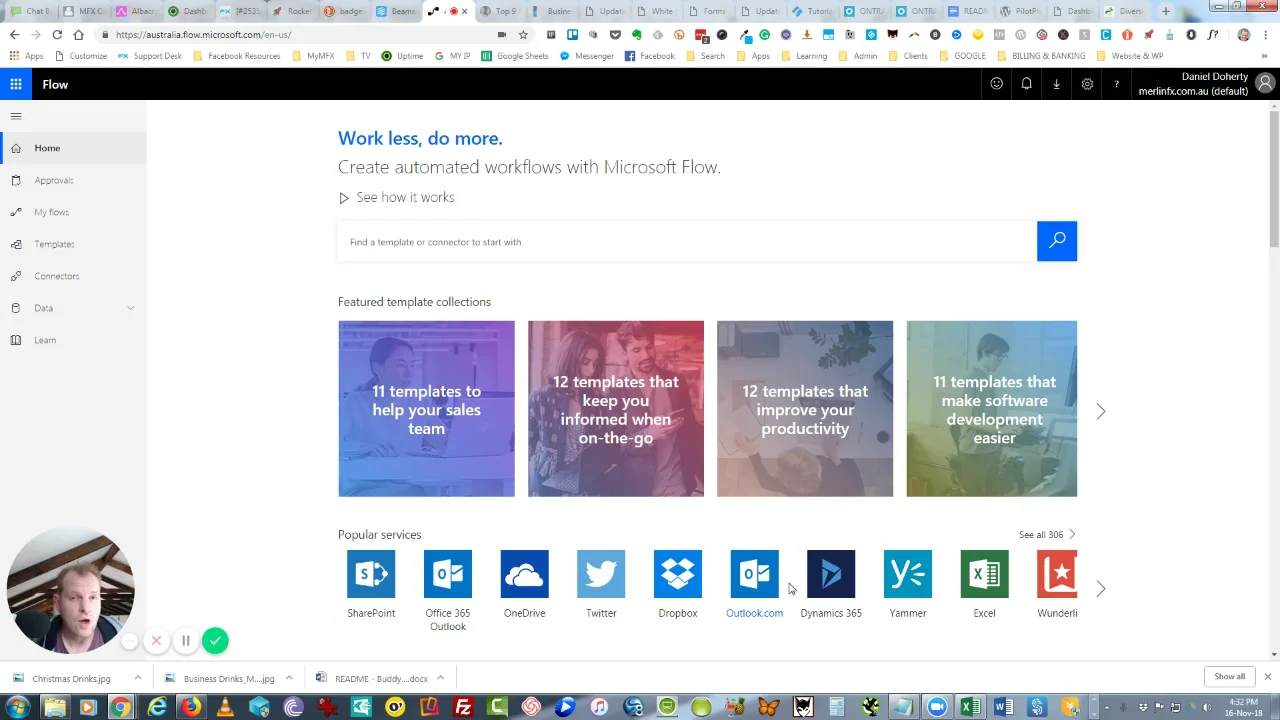
Task: Open the Dropbox service icon
Action: (678, 574)
